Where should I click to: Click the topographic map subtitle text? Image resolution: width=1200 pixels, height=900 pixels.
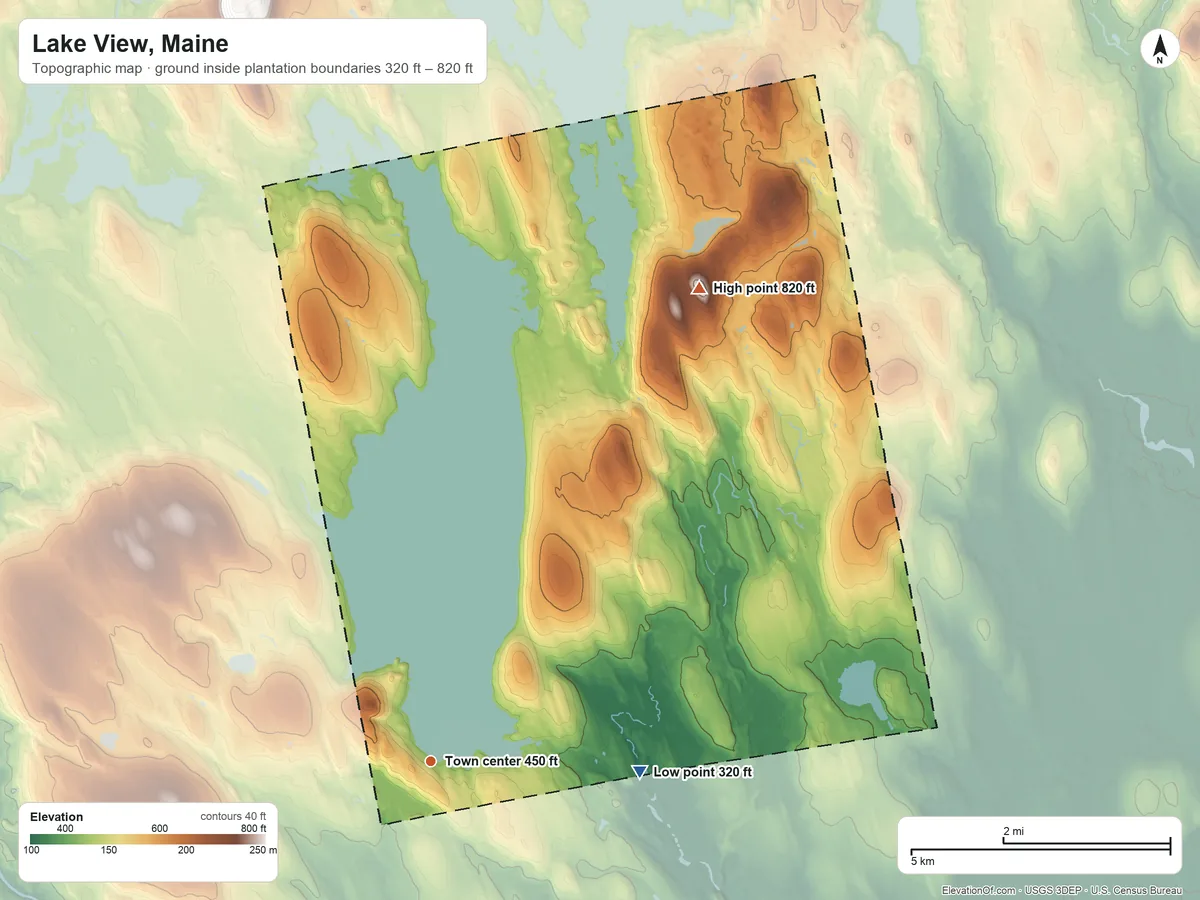point(252,70)
